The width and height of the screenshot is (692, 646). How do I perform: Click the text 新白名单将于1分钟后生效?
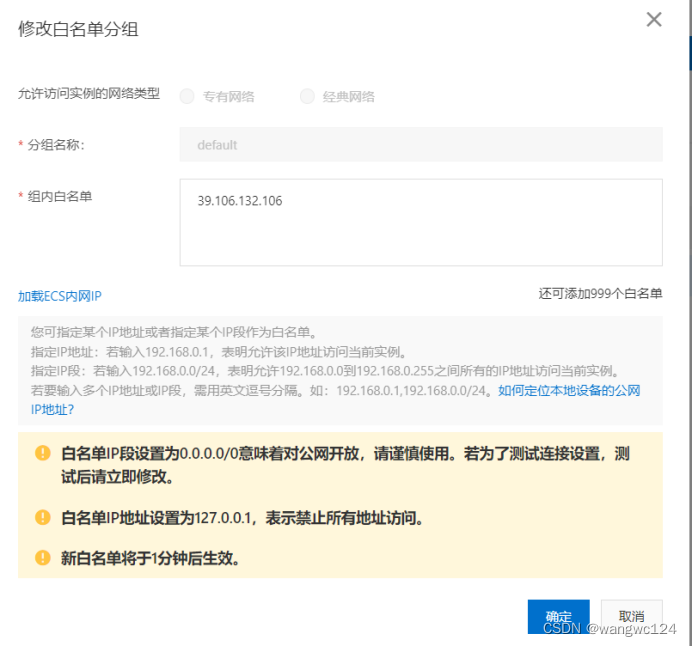point(150,558)
